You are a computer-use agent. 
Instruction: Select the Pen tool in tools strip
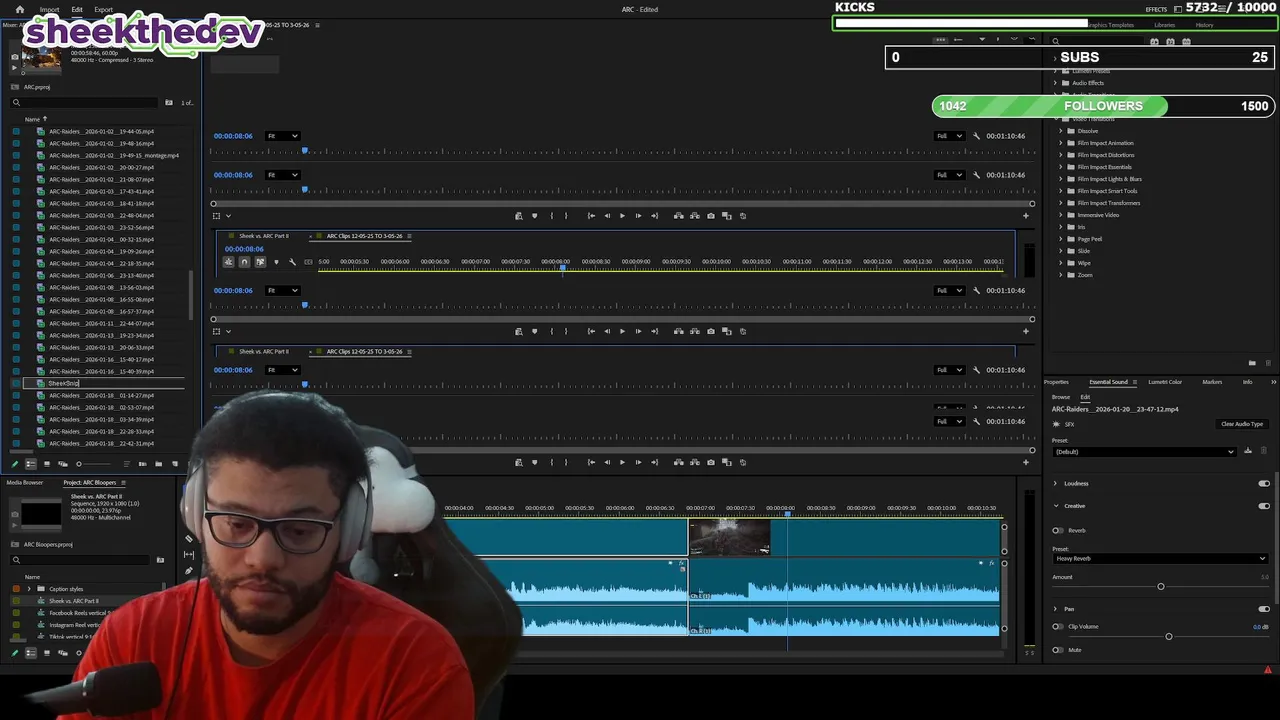point(189,571)
